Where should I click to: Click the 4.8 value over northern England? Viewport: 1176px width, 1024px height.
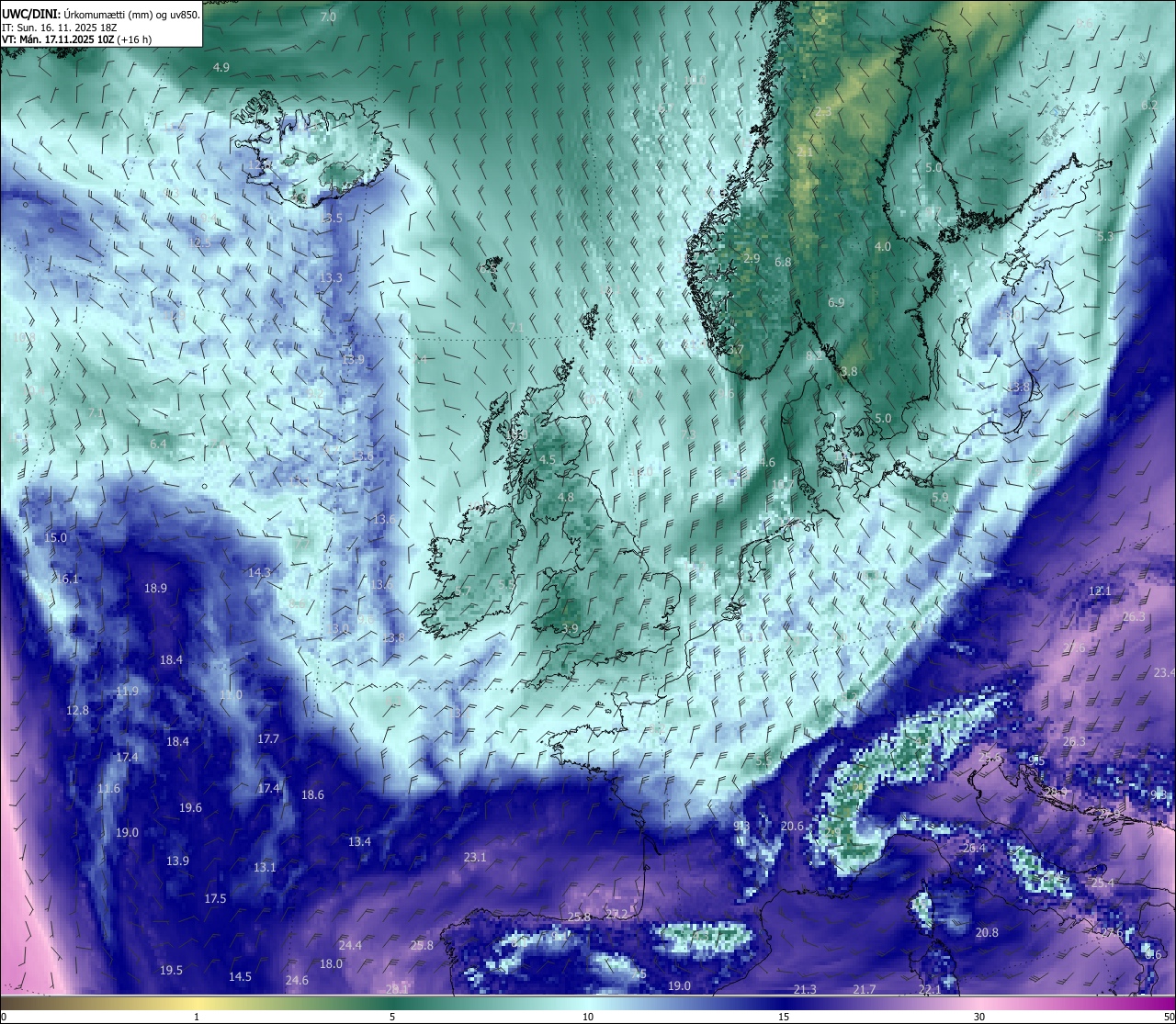pyautogui.click(x=566, y=497)
